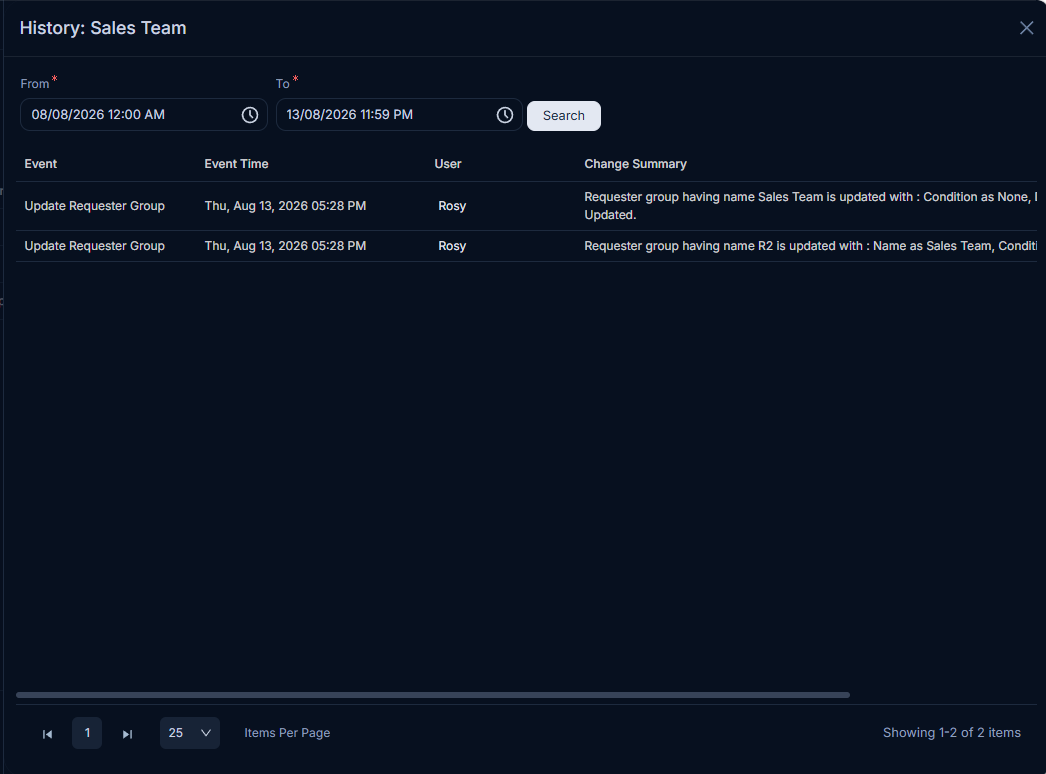
Task: Select page 1 button
Action: (87, 733)
